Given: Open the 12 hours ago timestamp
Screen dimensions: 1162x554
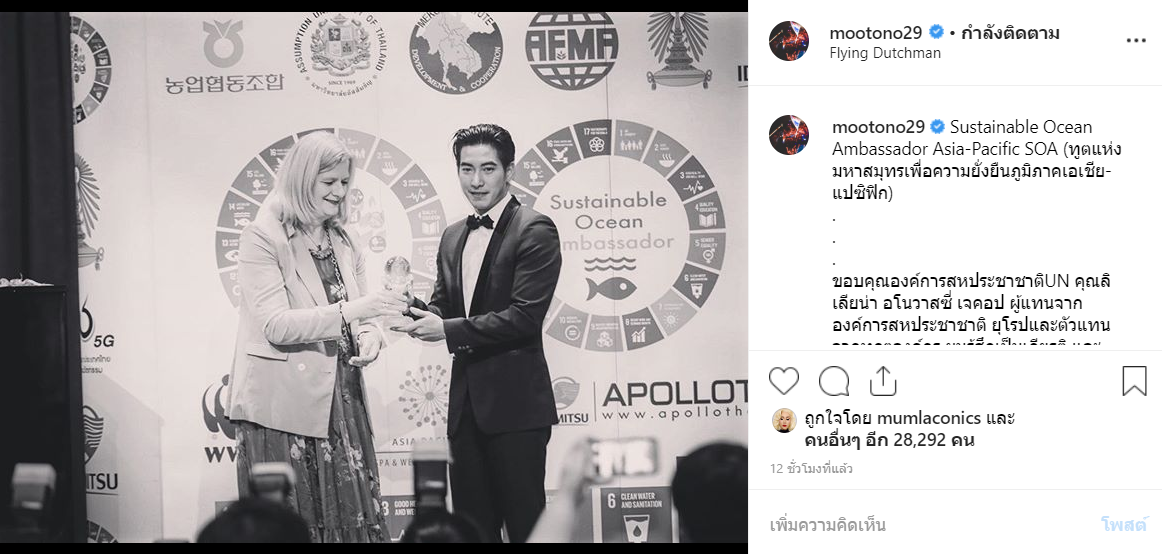Looking at the screenshot, I should (811, 469).
